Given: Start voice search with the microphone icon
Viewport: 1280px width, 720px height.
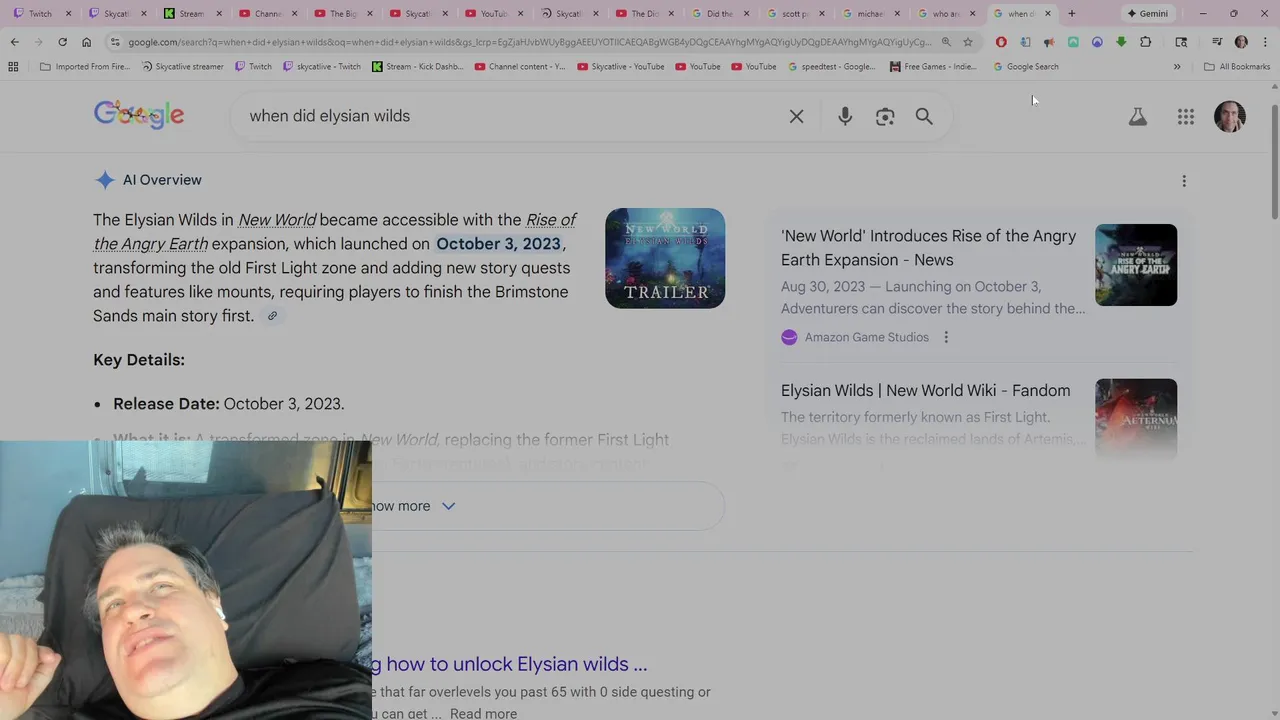Looking at the screenshot, I should pyautogui.click(x=845, y=116).
